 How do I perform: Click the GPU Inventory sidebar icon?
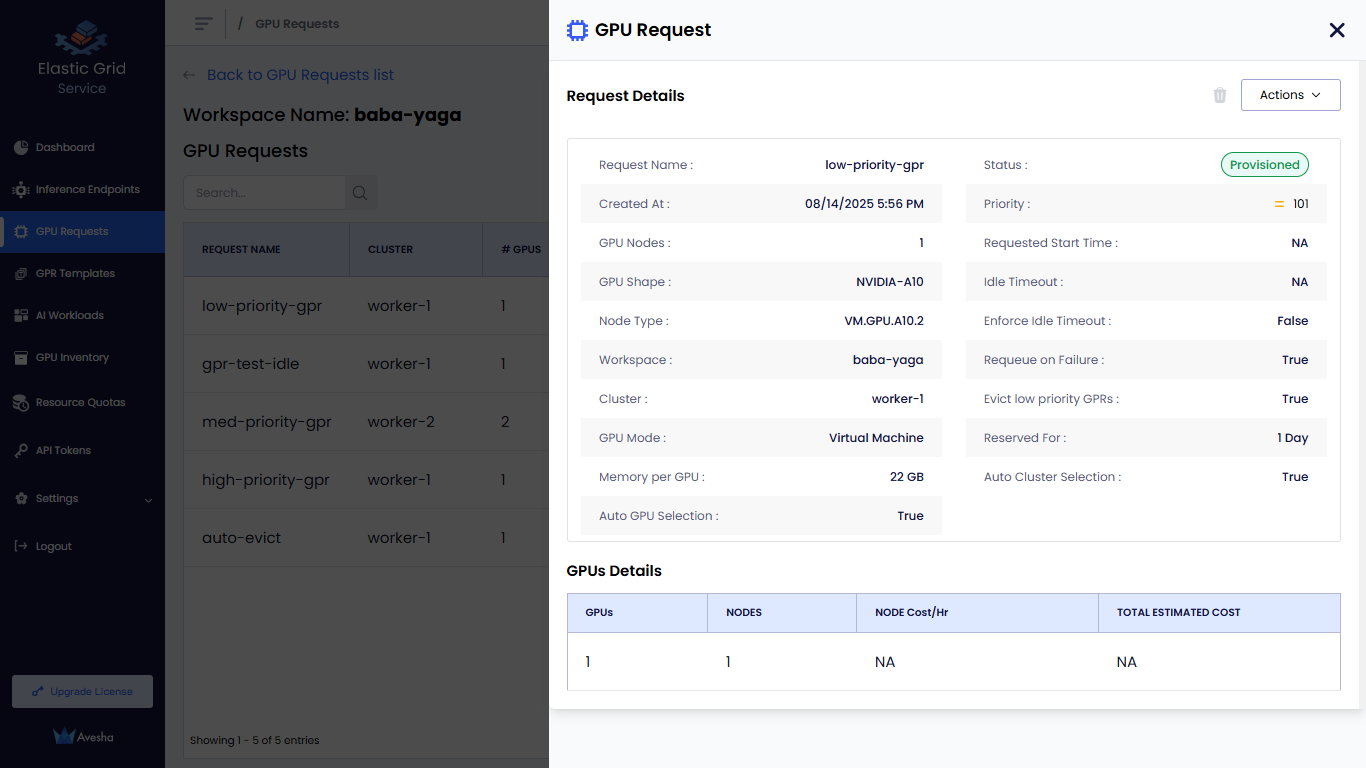(x=21, y=357)
